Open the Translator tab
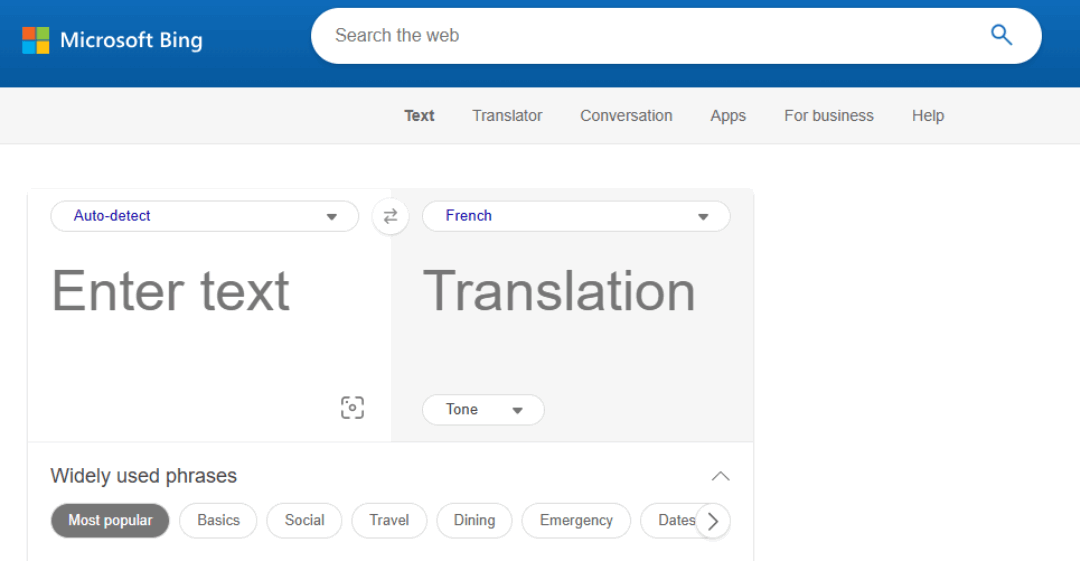This screenshot has width=1080, height=580. (x=507, y=116)
